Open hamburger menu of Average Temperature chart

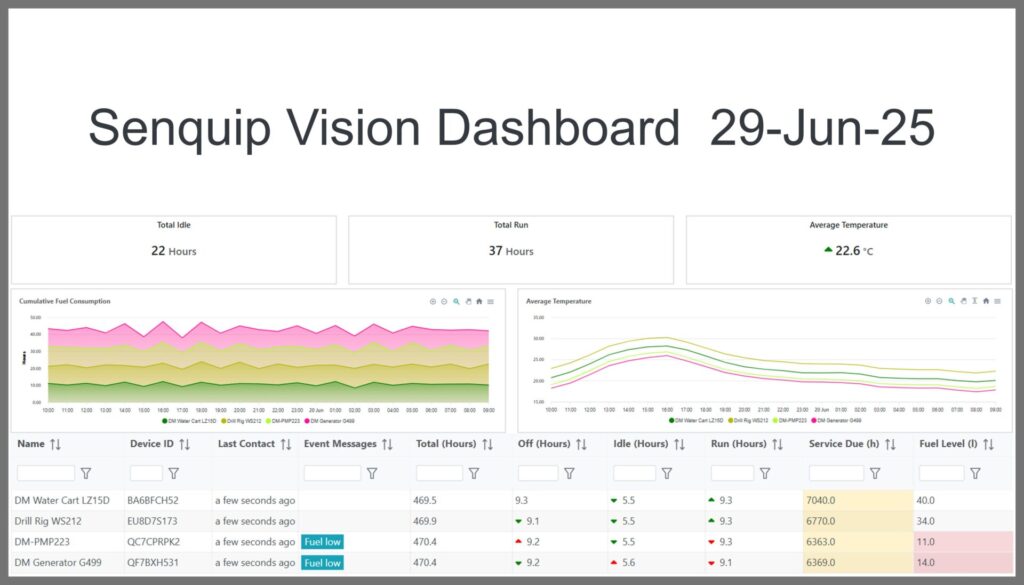click(x=997, y=301)
